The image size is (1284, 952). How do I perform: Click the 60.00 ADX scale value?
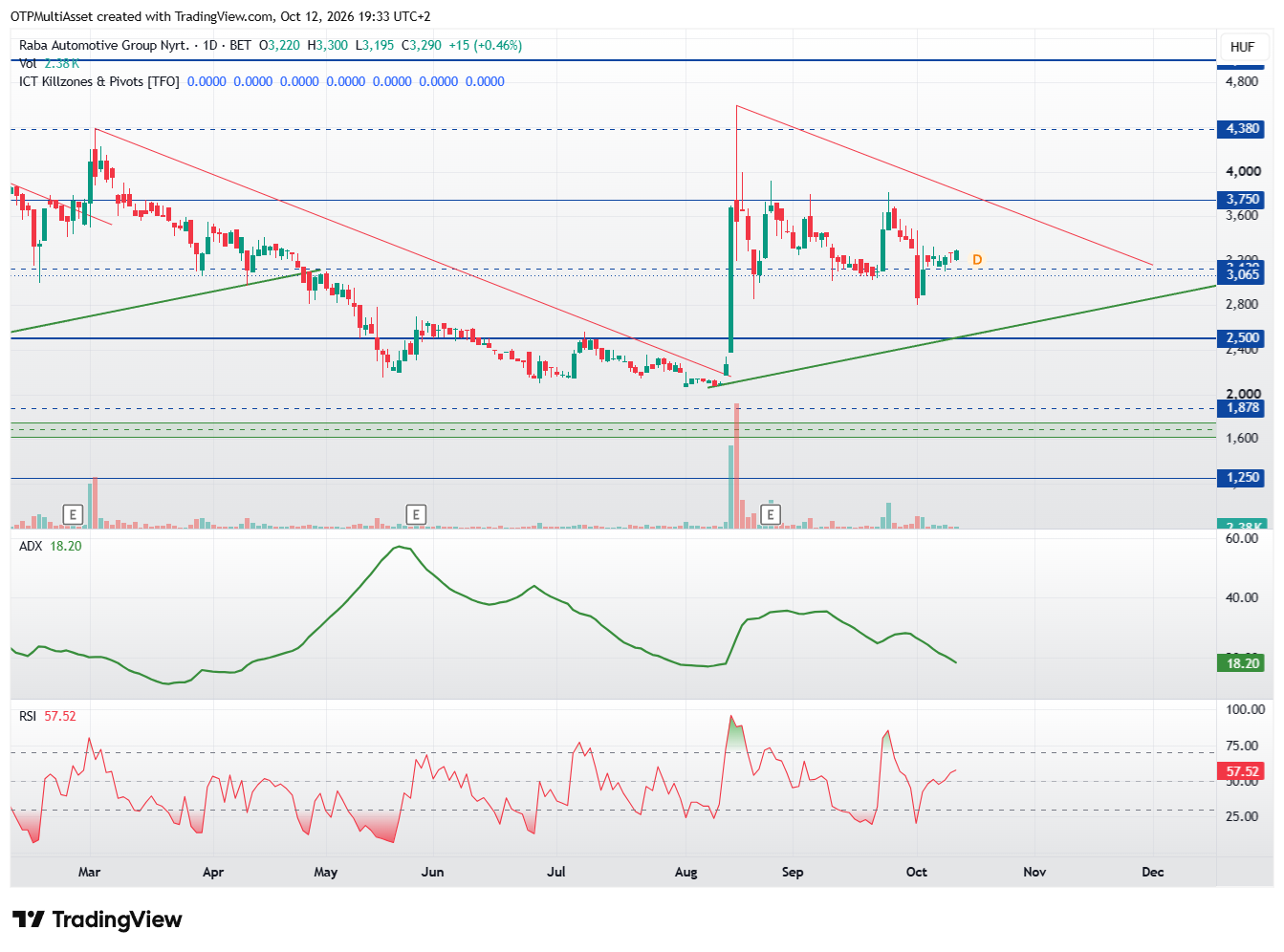click(1242, 539)
